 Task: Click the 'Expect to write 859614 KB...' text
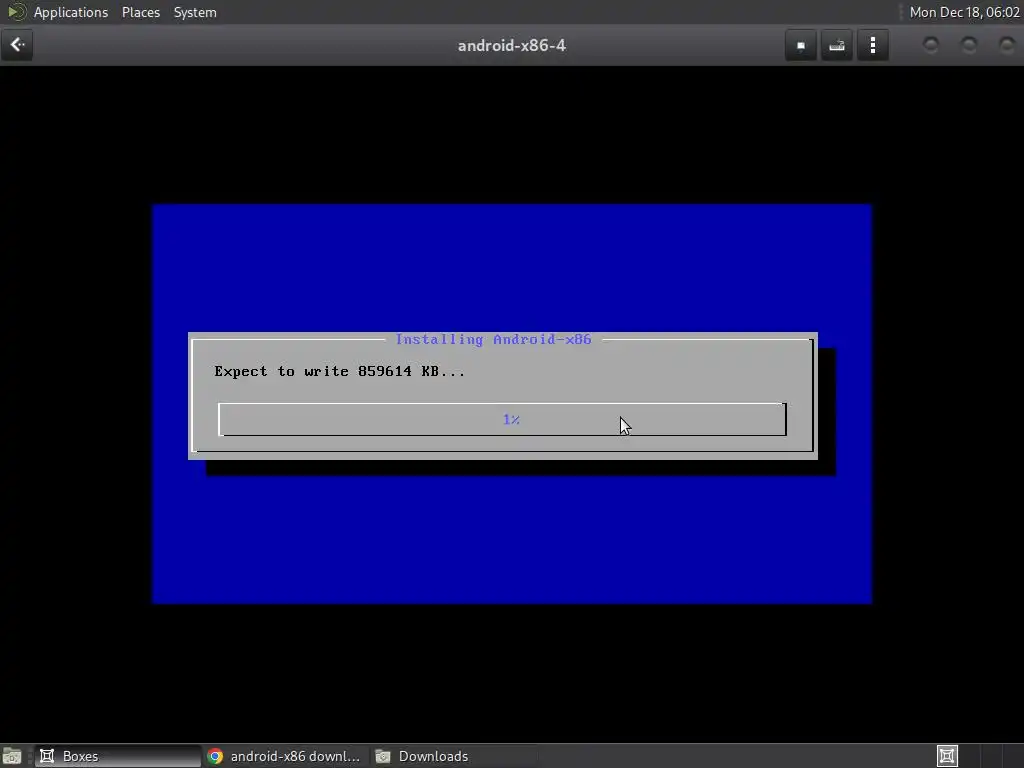[340, 372]
